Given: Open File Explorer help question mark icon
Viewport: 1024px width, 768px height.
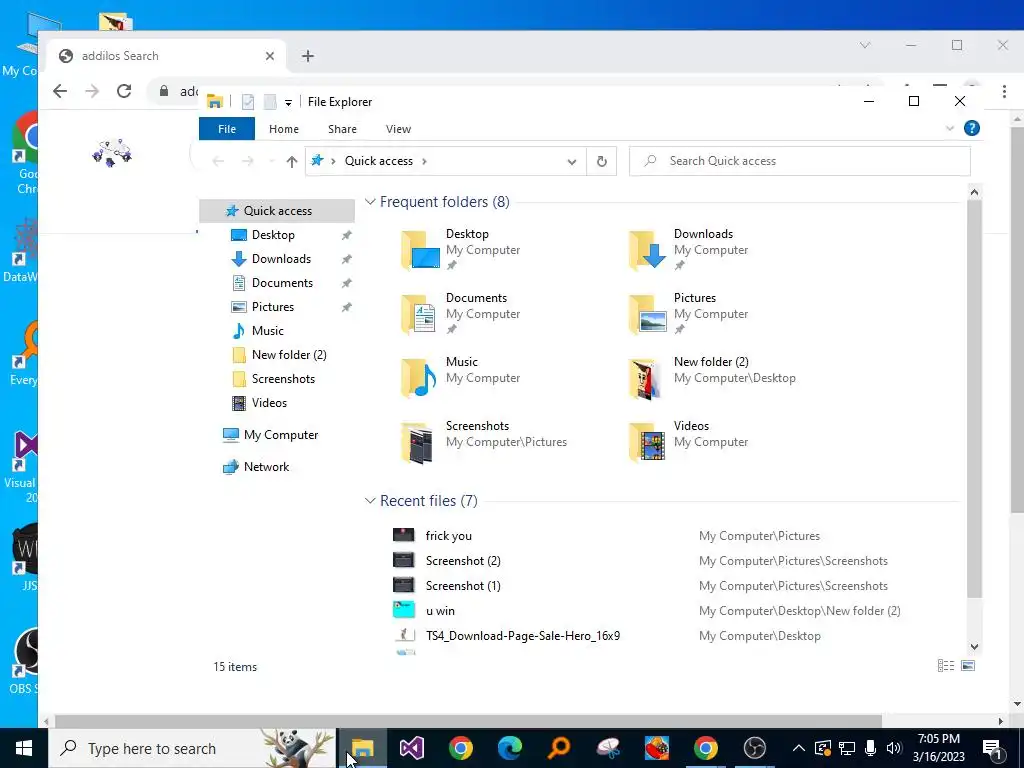Looking at the screenshot, I should pos(971,128).
